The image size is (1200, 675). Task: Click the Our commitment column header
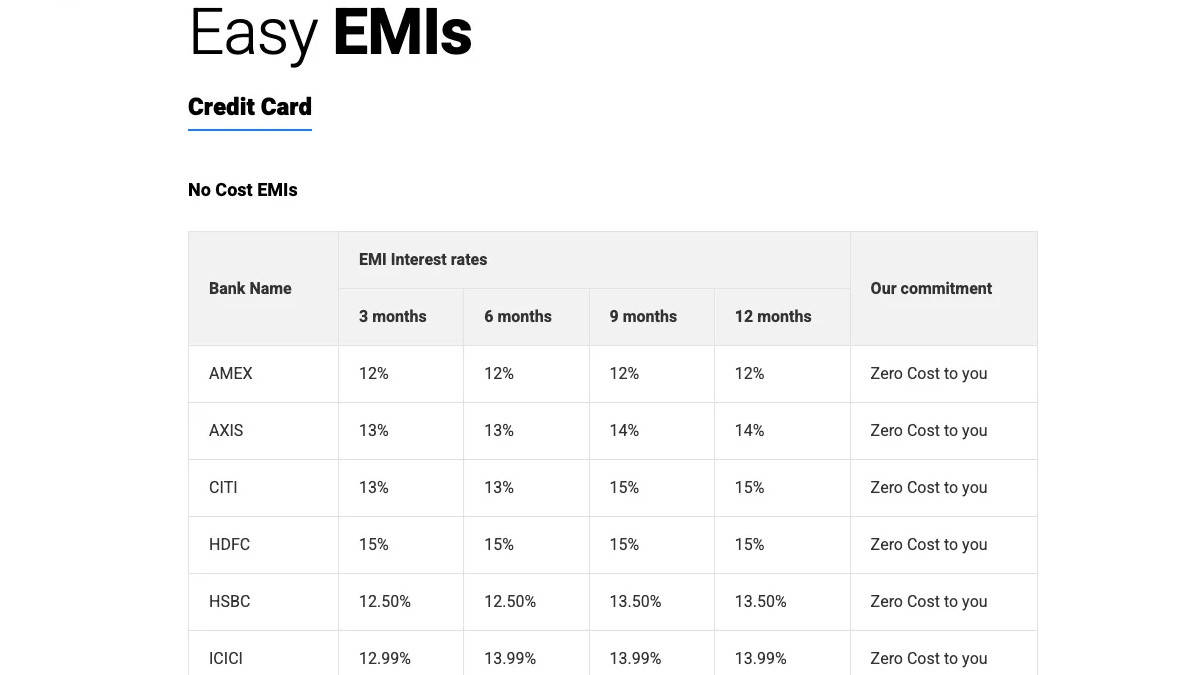coord(931,288)
